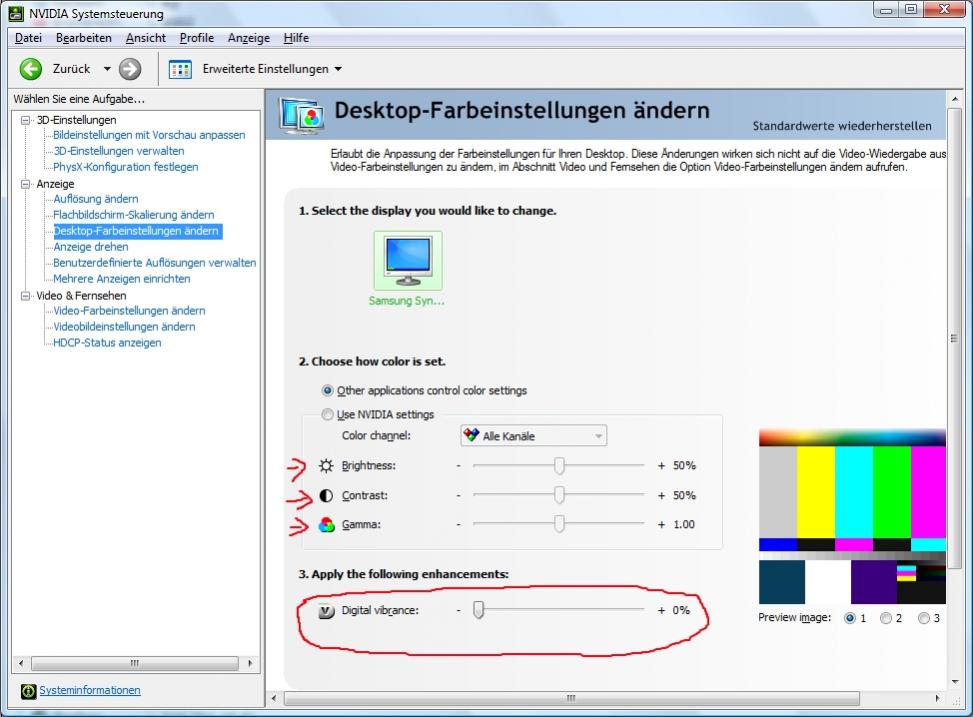The image size is (973, 717).
Task: Choose preview image 1 radio button
Action: tap(850, 618)
